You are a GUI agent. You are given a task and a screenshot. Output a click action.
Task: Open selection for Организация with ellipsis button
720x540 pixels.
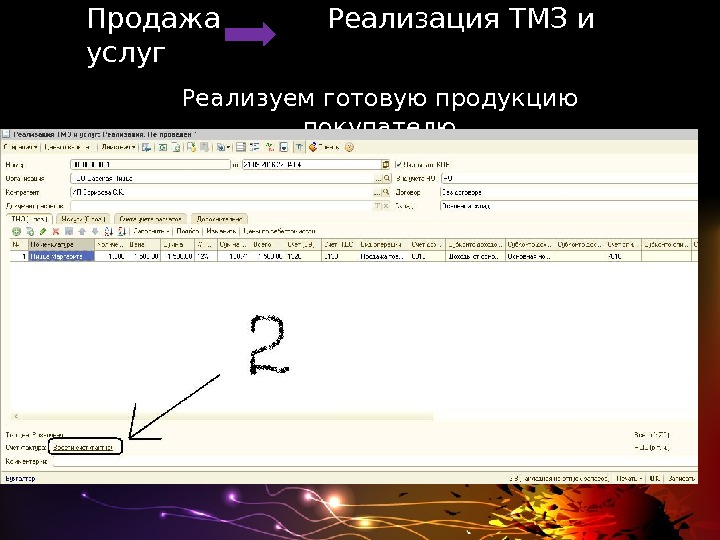coord(379,178)
